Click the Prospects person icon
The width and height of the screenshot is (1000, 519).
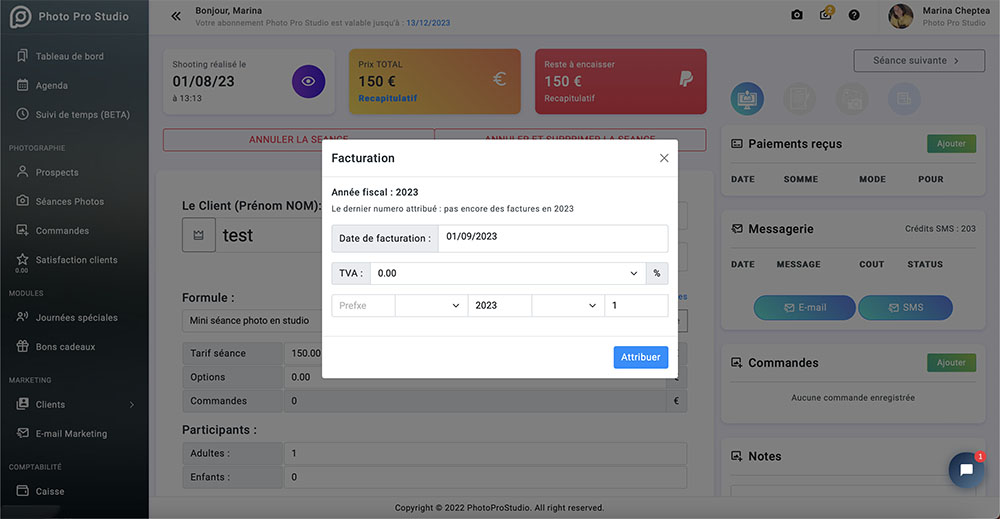point(22,172)
